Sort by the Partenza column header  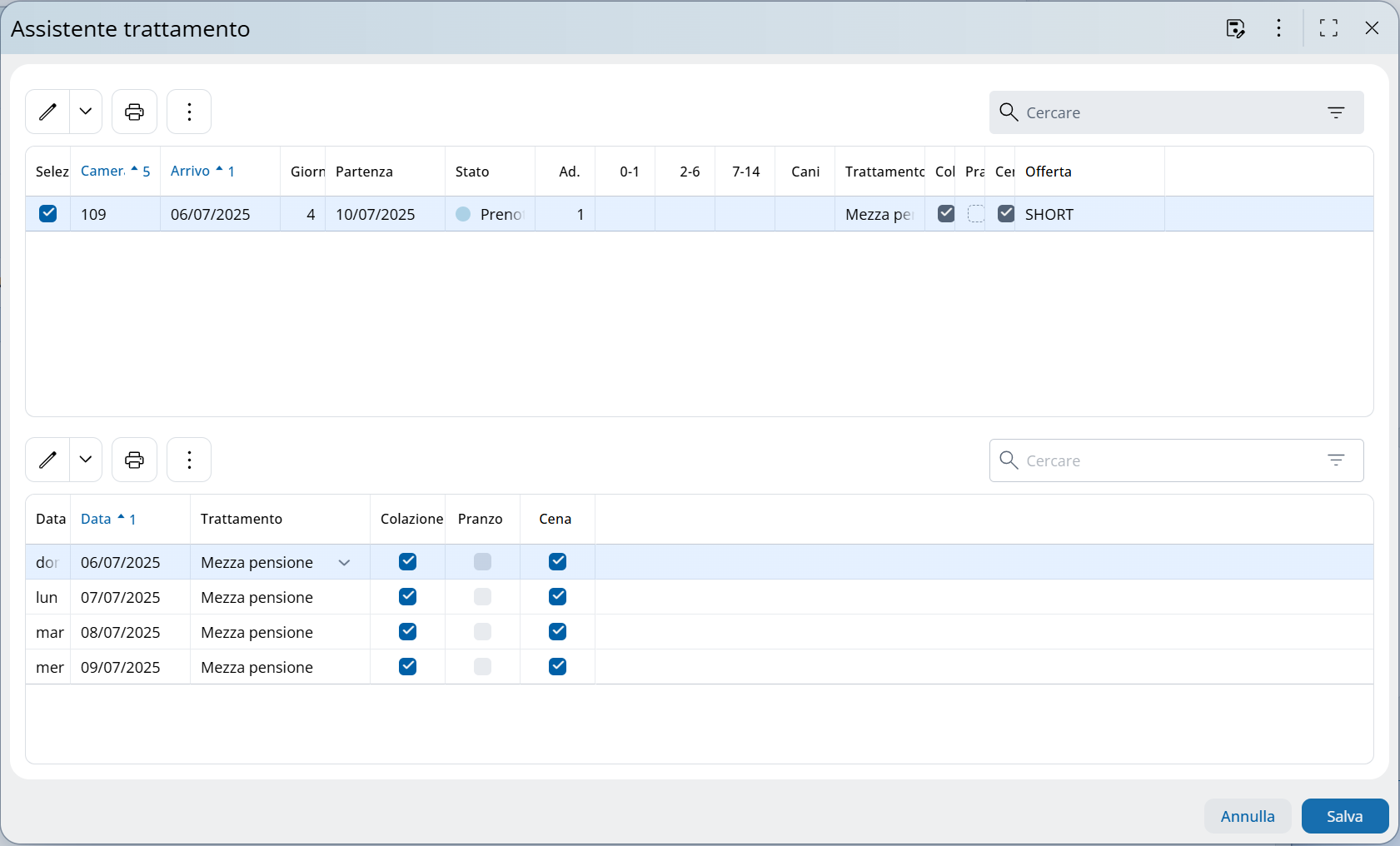point(364,172)
